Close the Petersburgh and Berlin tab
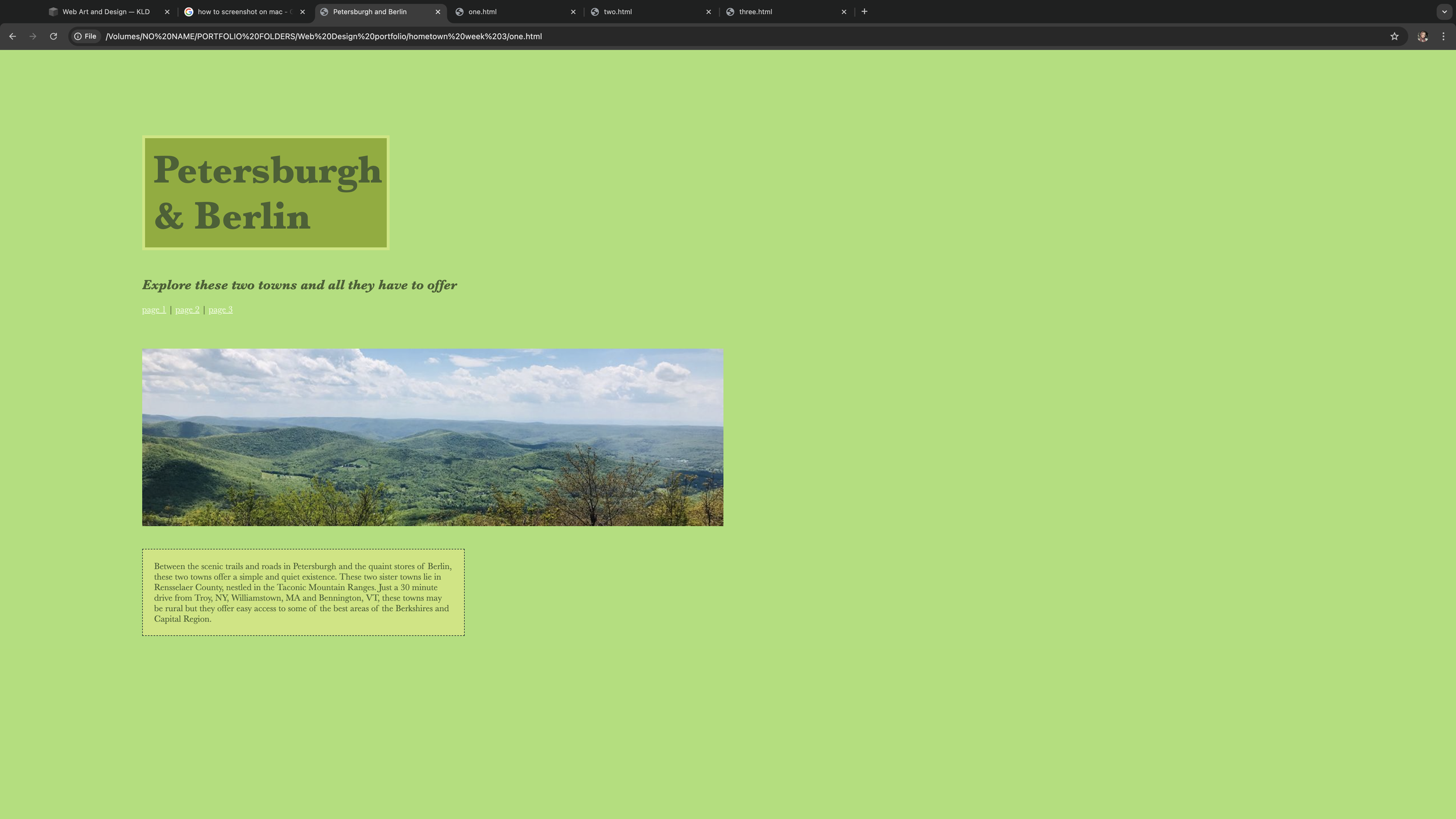 coord(438,12)
